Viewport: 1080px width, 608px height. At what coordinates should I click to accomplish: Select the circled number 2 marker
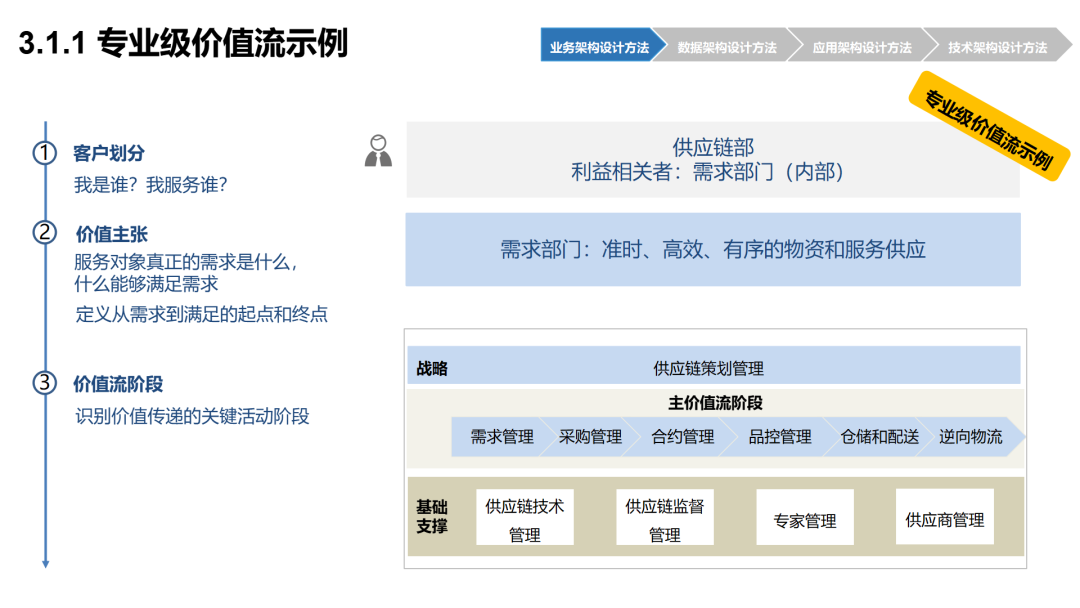[45, 233]
